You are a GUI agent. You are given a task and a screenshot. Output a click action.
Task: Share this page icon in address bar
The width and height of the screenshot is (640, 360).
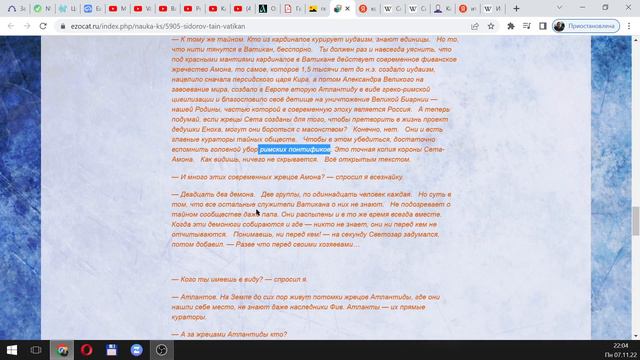475,26
